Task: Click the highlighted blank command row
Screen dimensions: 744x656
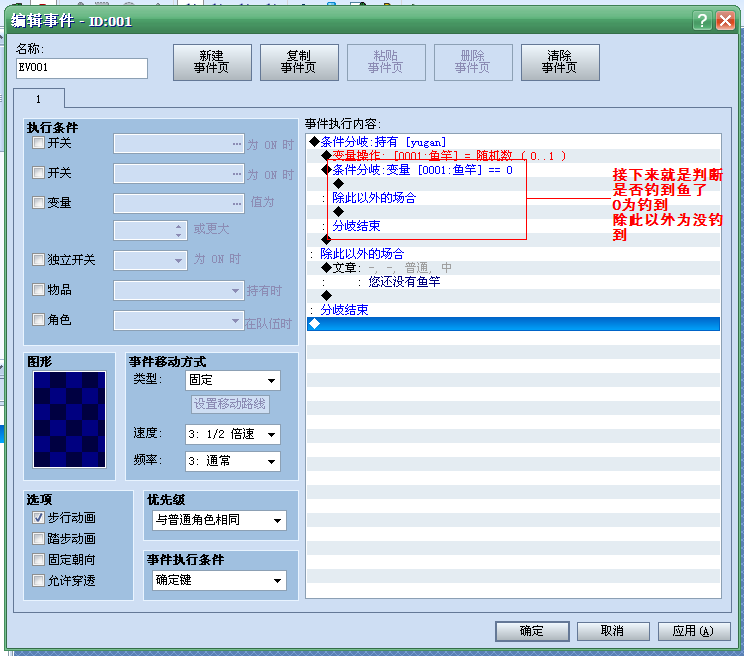Action: [x=513, y=324]
